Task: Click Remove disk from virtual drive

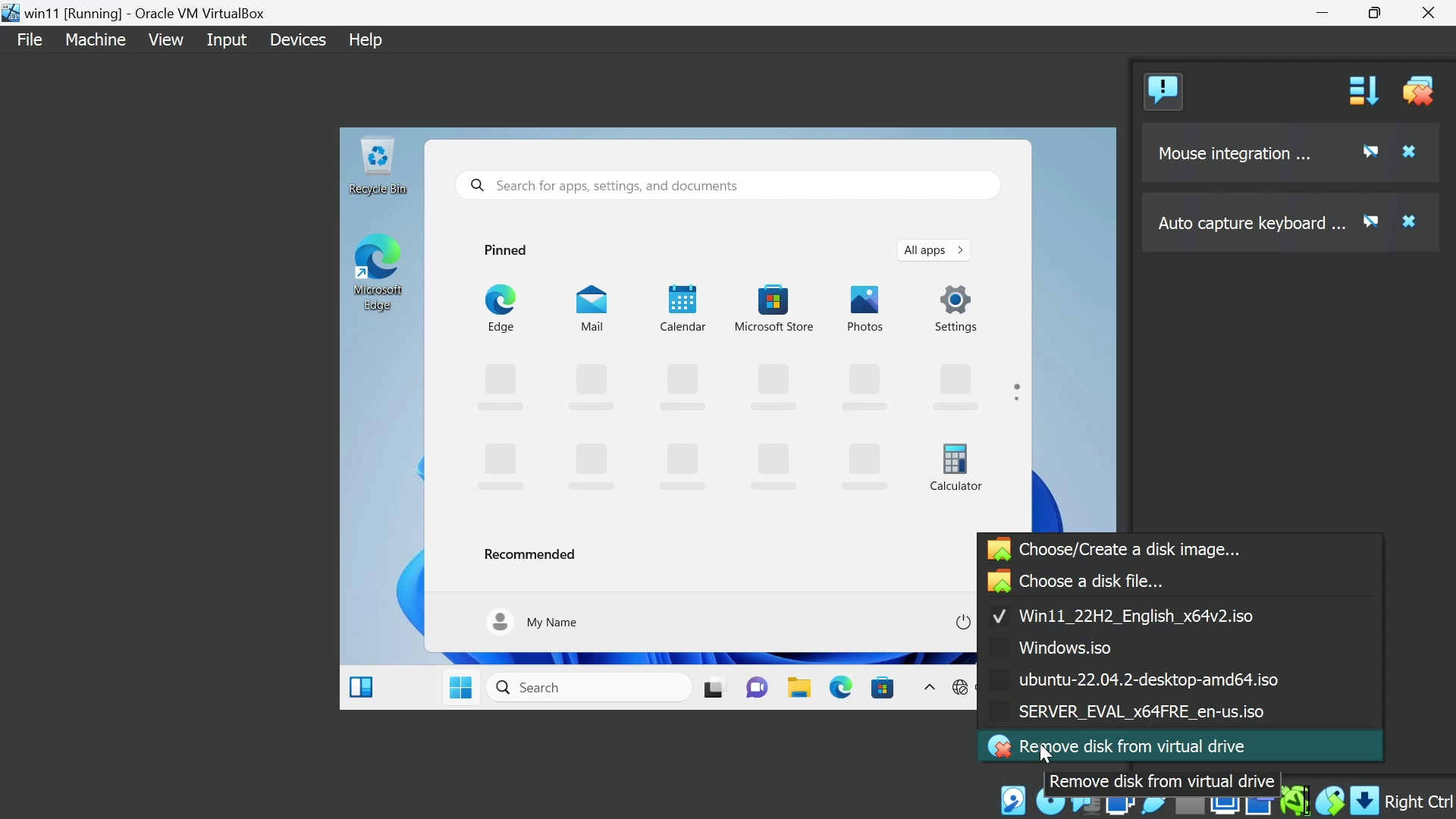Action: 1131,747
